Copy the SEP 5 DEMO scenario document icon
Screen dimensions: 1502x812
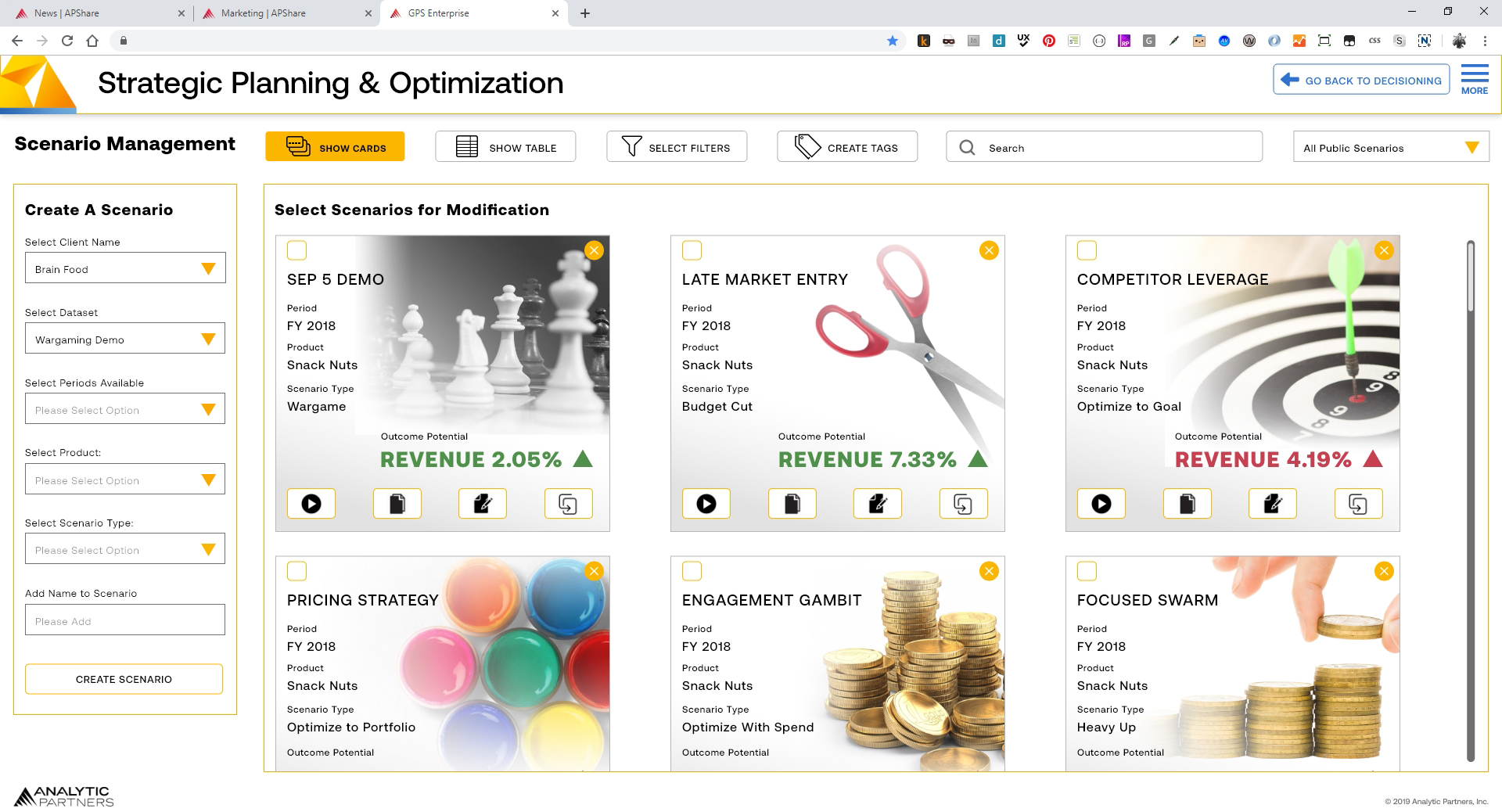point(397,504)
